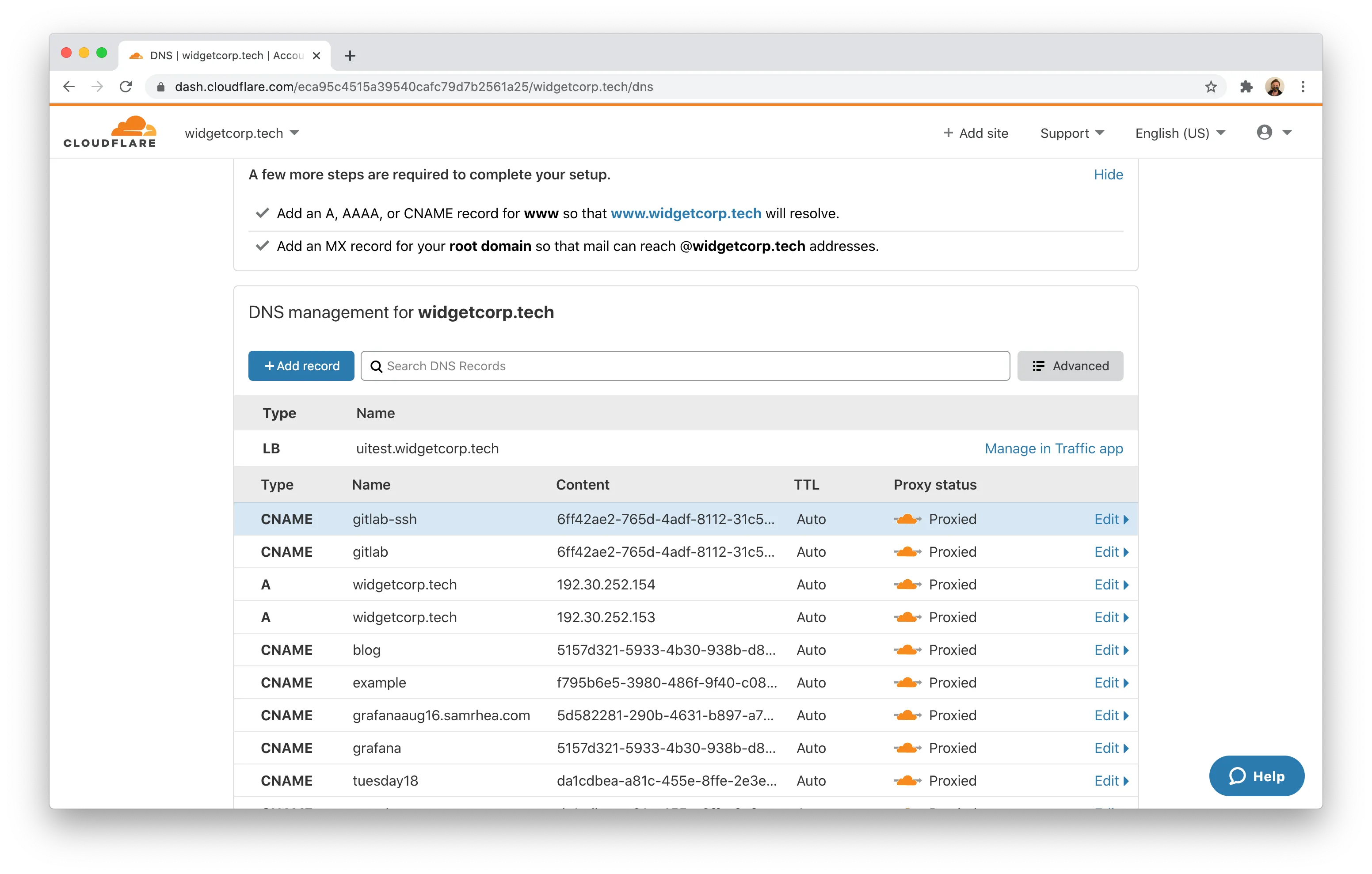The width and height of the screenshot is (1372, 874).
Task: Click the bookmark star in address bar
Action: 1211,87
